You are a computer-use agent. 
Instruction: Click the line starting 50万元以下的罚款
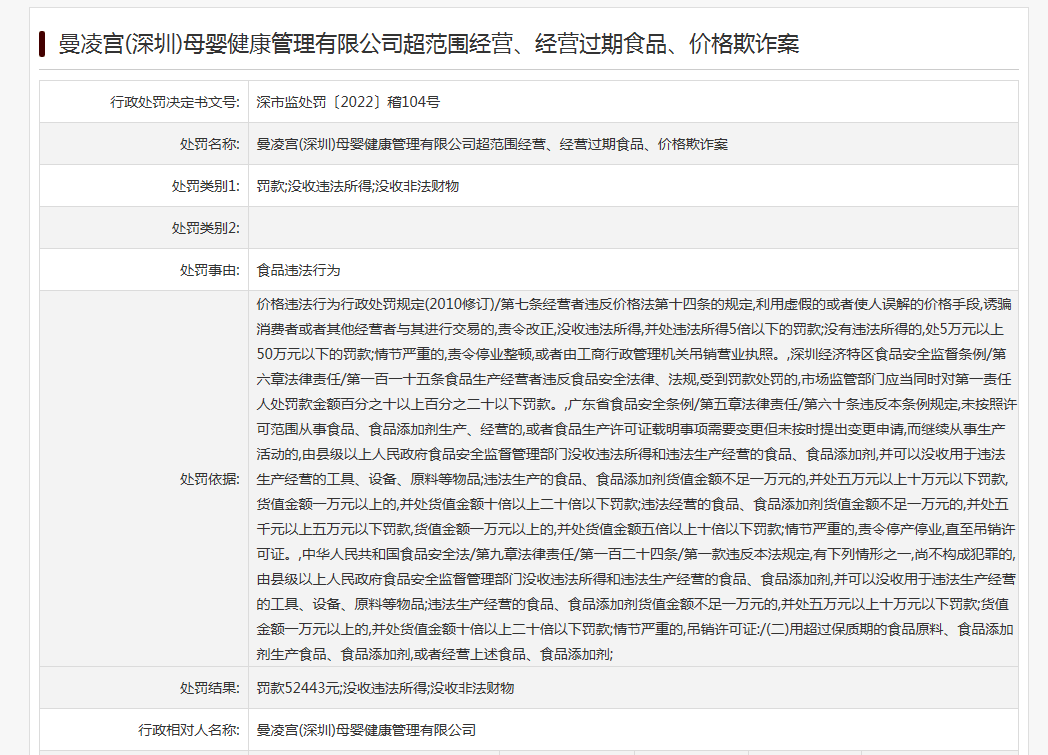631,354
